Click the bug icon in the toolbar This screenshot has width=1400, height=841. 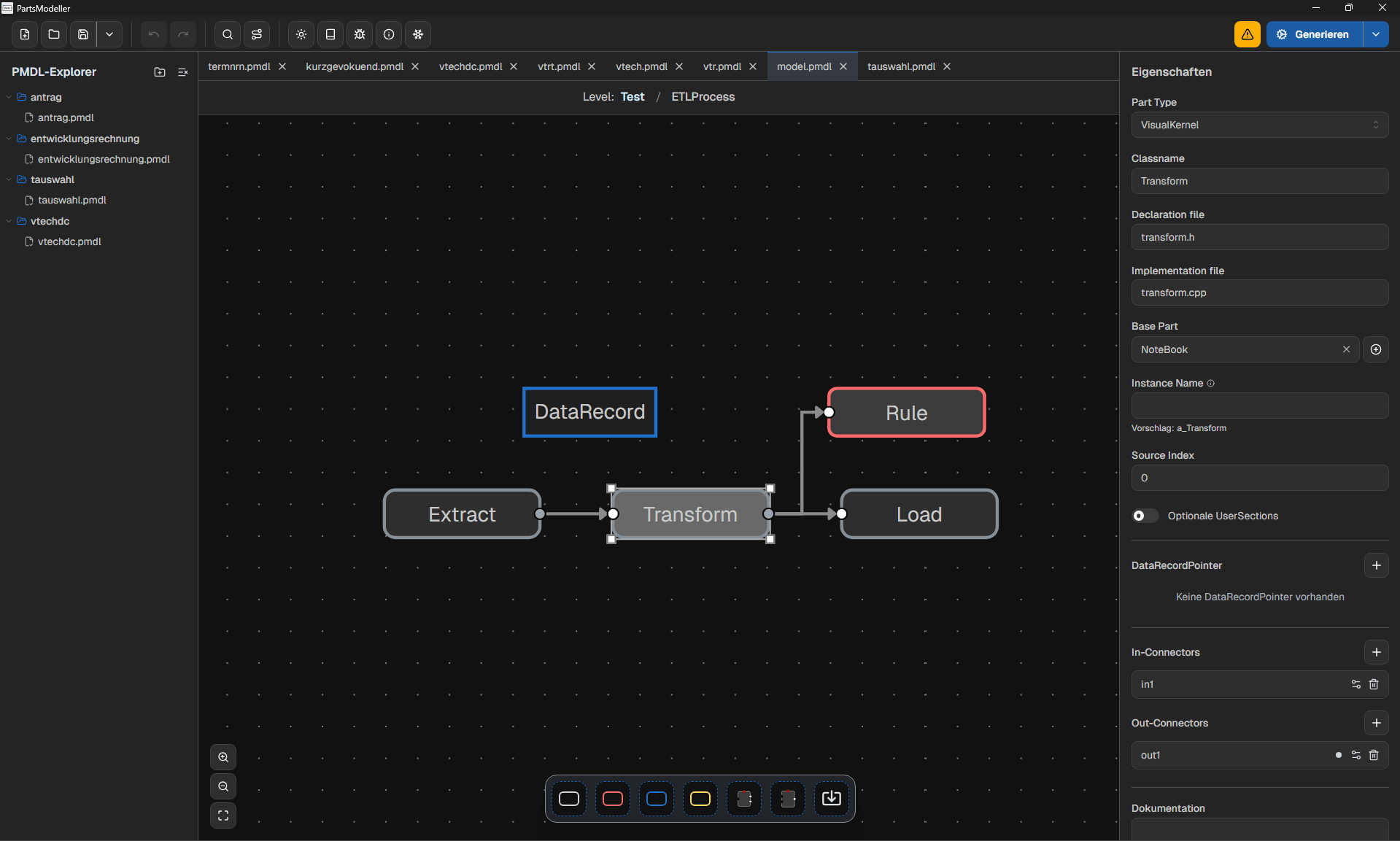tap(360, 34)
